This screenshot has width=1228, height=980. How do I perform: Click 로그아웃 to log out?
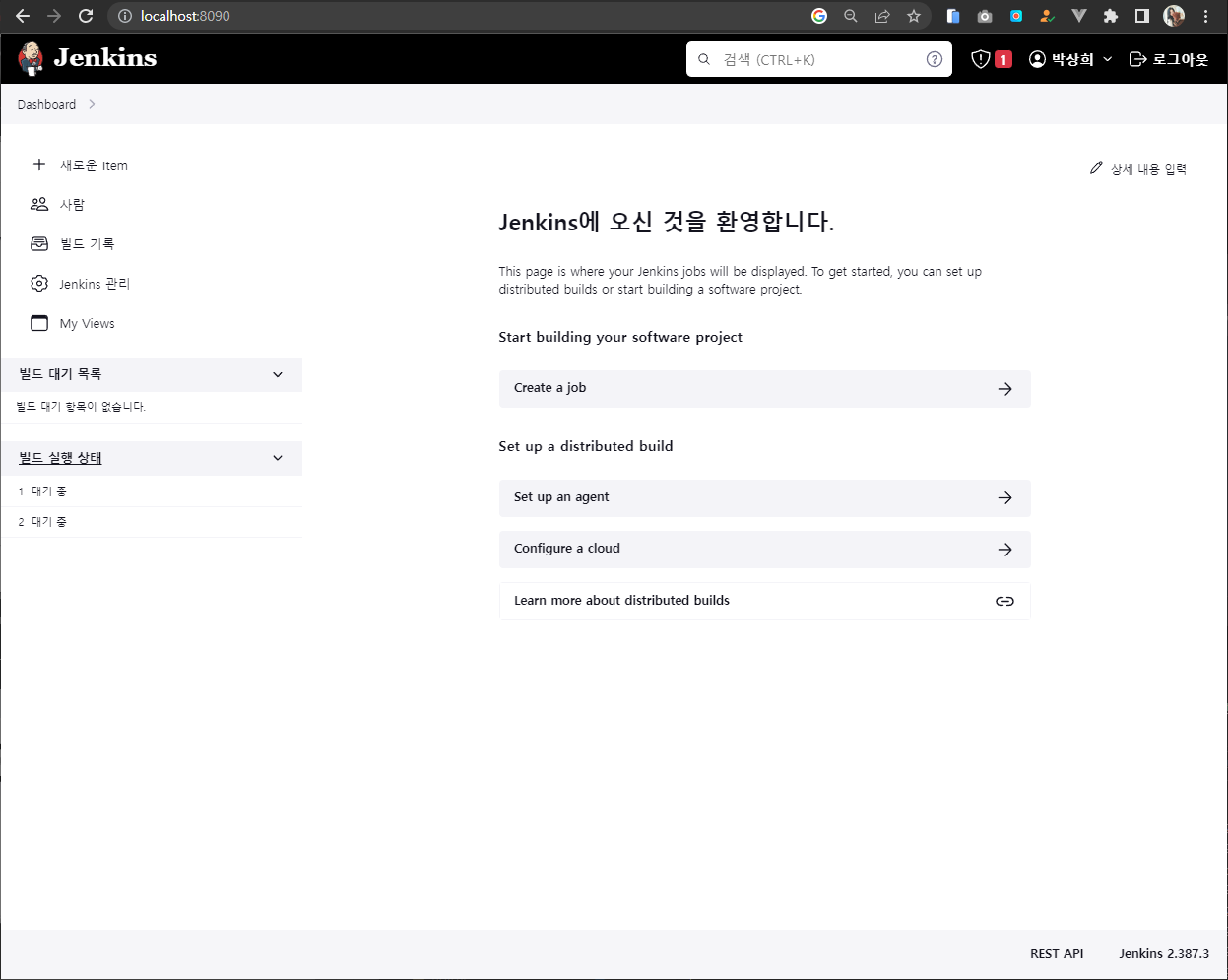pyautogui.click(x=1169, y=59)
